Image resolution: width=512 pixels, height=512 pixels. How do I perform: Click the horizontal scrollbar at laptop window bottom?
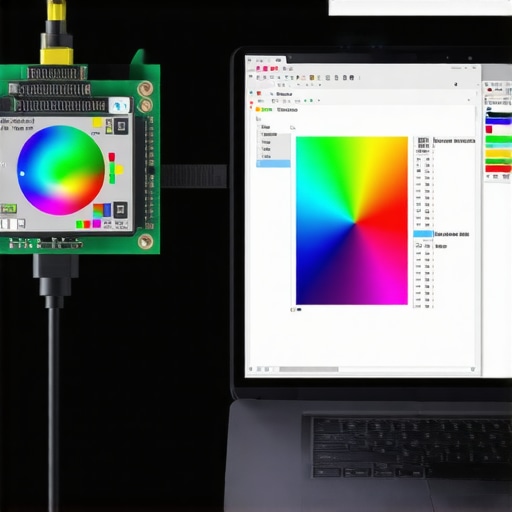click(x=309, y=369)
